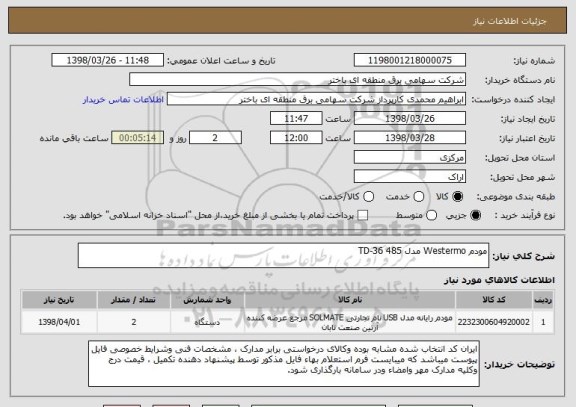The width and height of the screenshot is (576, 407).
Task: Click the quantity cell showing 2 in the goods table
Action: 134,322
